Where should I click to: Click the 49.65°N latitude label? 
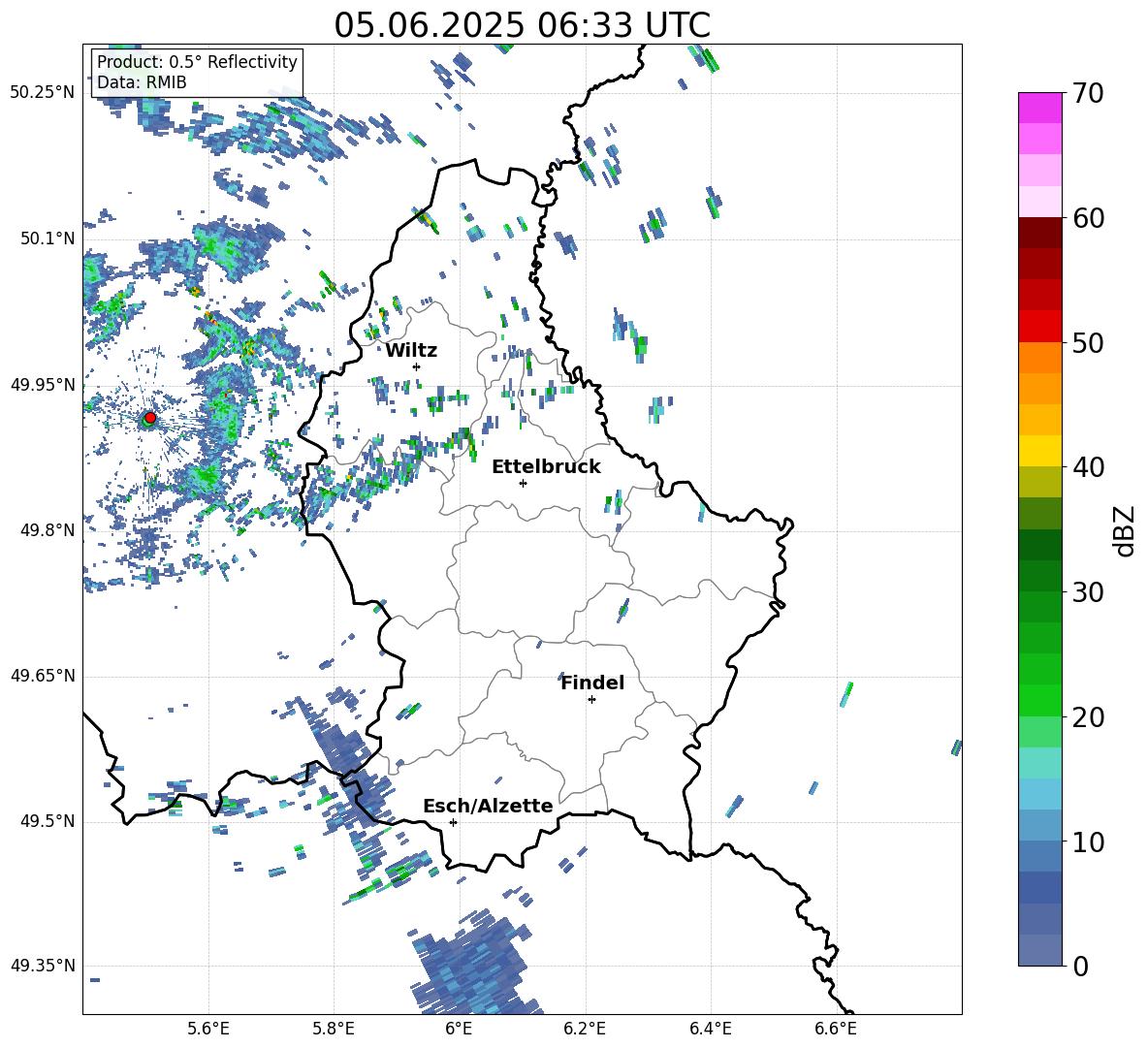coord(43,675)
